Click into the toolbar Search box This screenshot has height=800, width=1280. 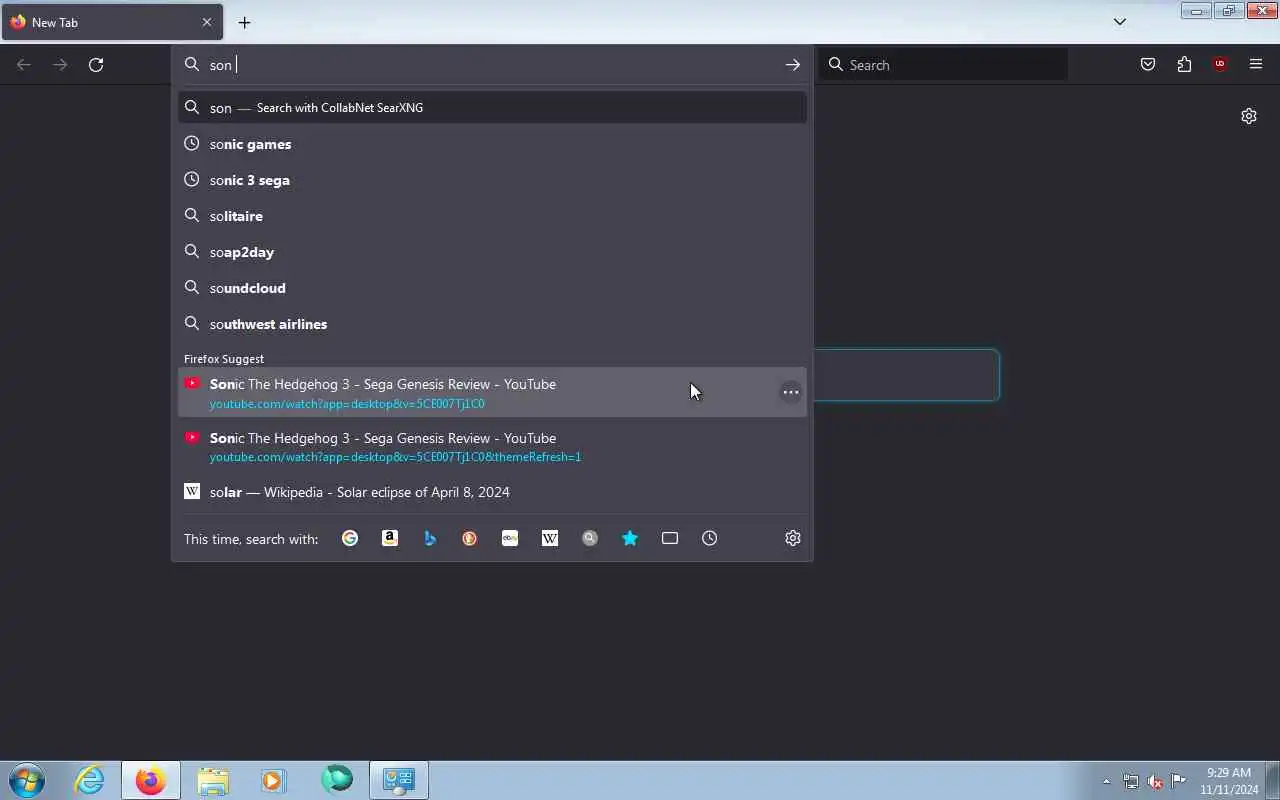coord(943,65)
